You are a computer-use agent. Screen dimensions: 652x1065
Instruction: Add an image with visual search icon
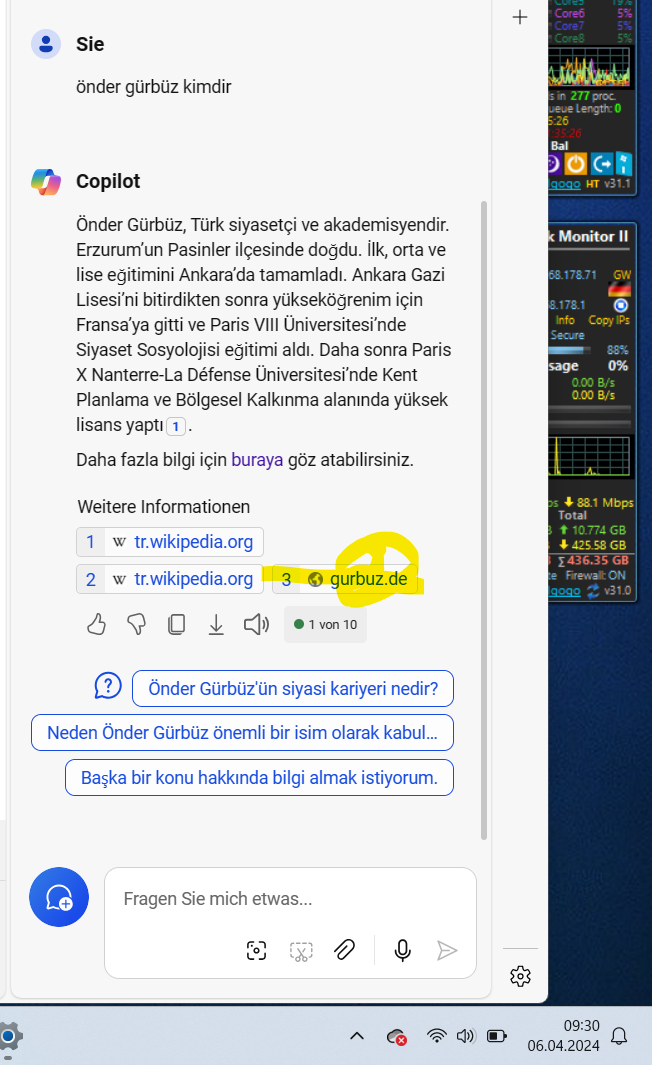click(257, 950)
